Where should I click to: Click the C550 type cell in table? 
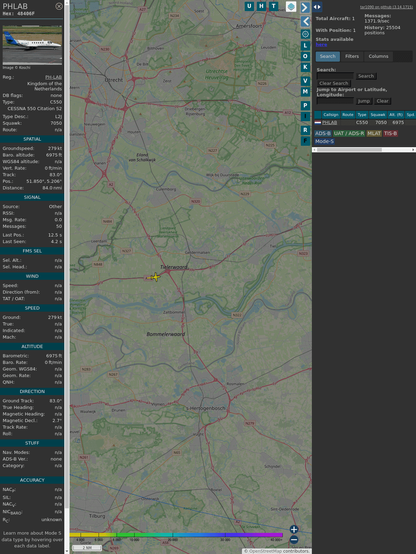pyautogui.click(x=362, y=123)
